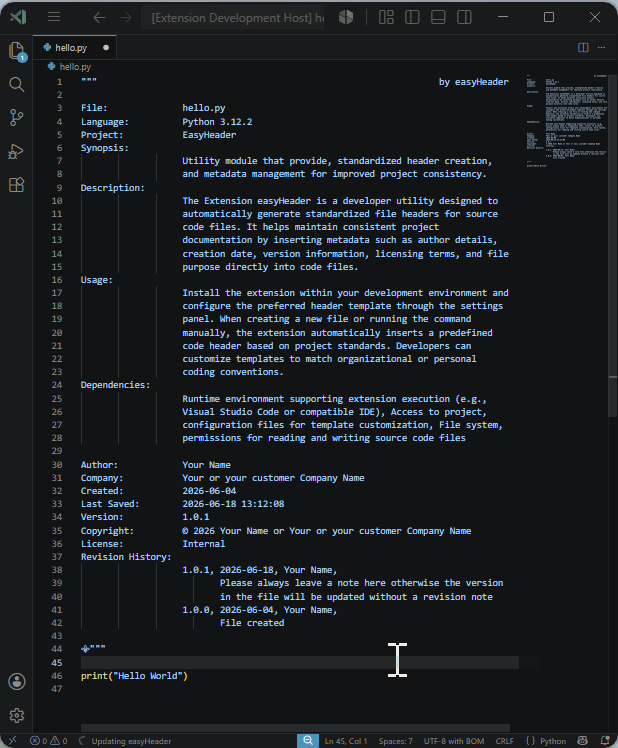618x748 pixels.
Task: Click the 'File created' revision note
Action: (252, 623)
